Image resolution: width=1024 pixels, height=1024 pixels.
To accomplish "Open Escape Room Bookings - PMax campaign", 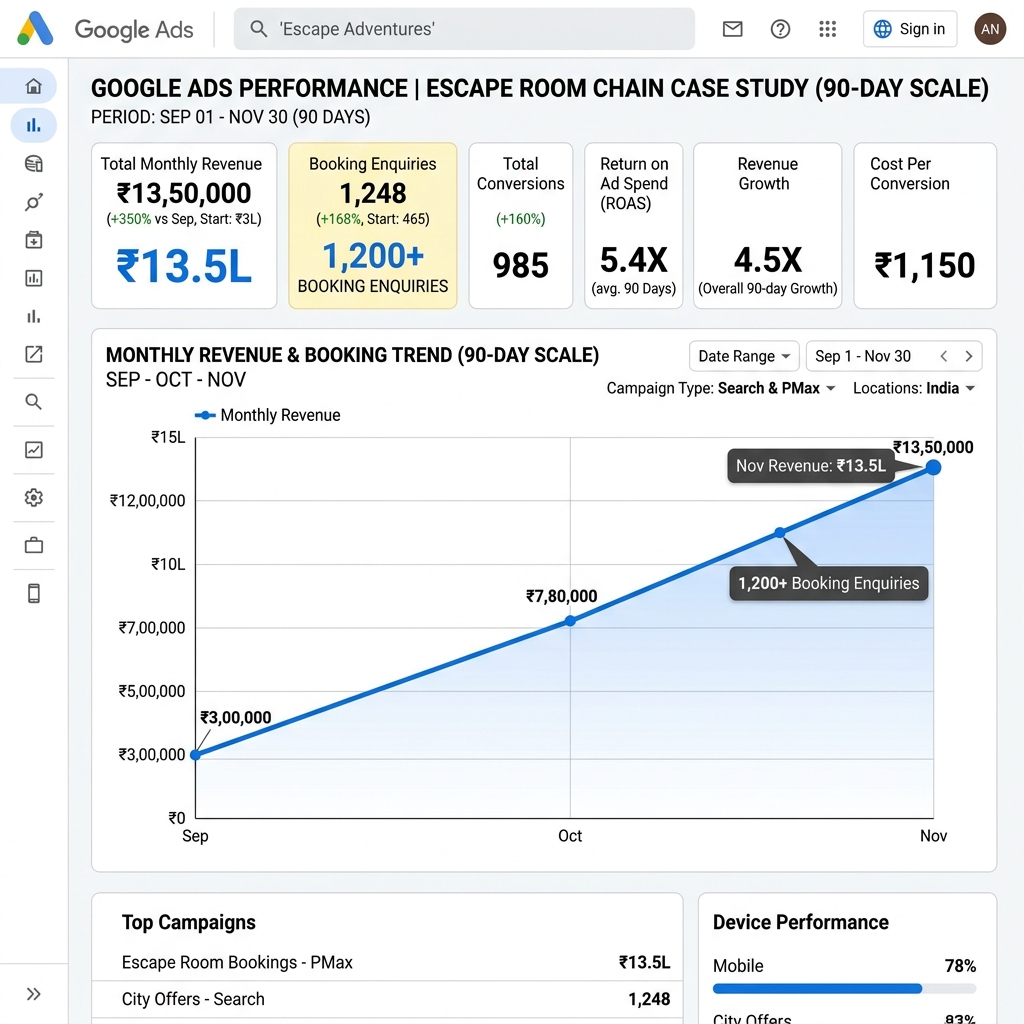I will click(387, 962).
